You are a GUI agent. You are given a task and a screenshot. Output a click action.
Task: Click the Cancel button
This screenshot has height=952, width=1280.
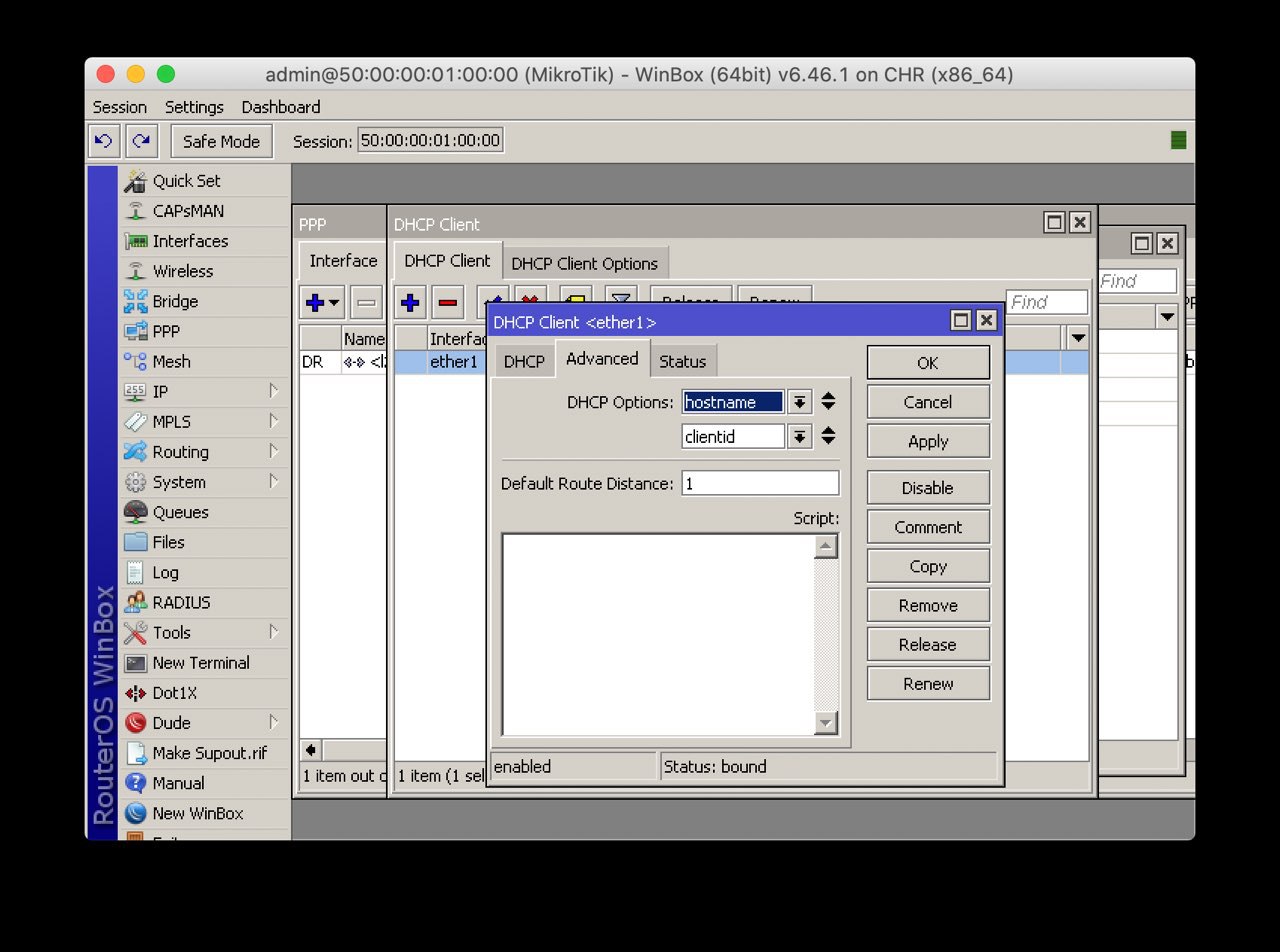[928, 402]
